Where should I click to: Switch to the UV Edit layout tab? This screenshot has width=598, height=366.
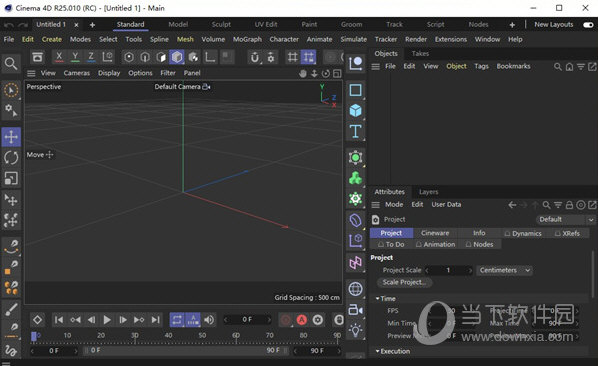(x=266, y=24)
